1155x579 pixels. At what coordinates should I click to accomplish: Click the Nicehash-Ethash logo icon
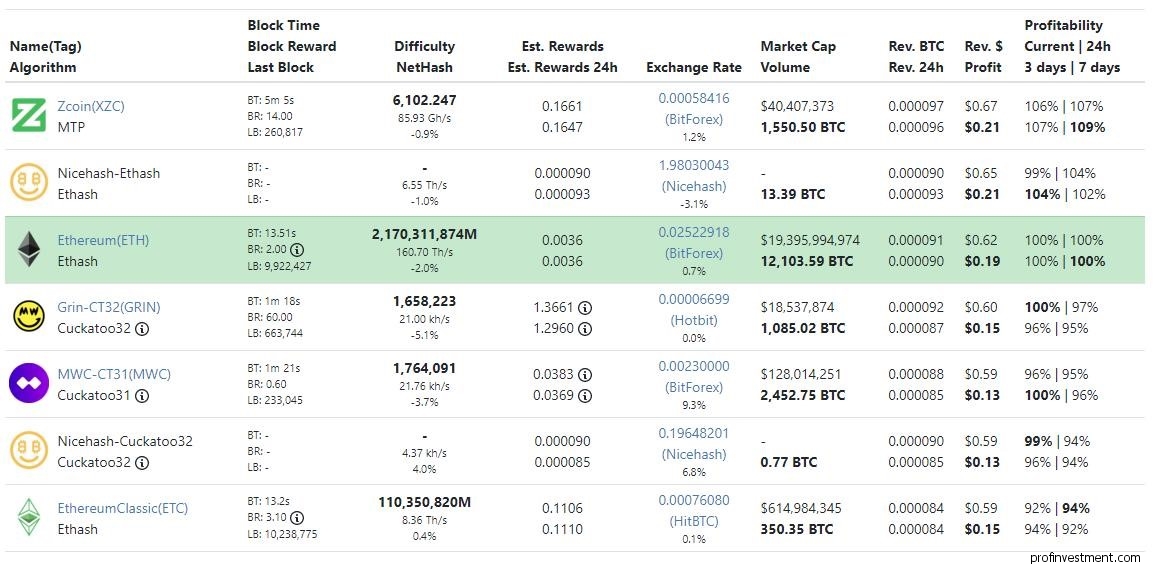click(x=29, y=183)
